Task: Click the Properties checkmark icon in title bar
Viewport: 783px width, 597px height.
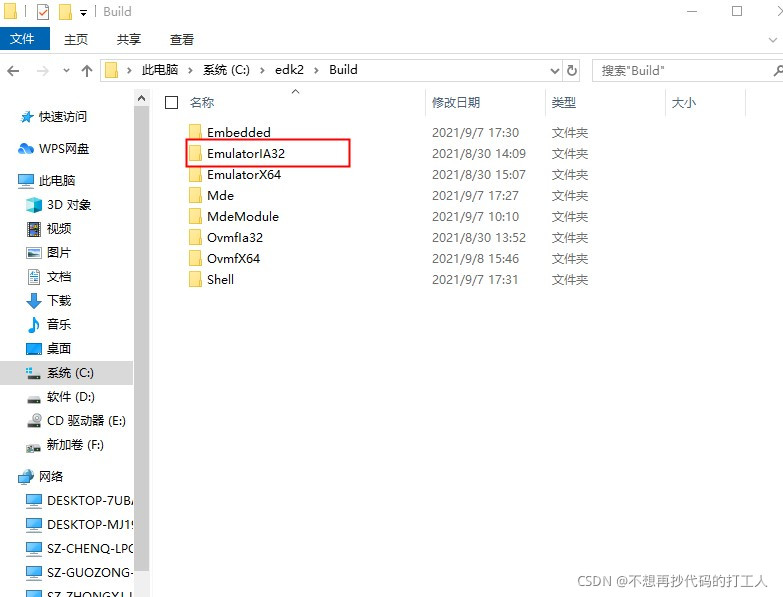Action: pos(43,11)
